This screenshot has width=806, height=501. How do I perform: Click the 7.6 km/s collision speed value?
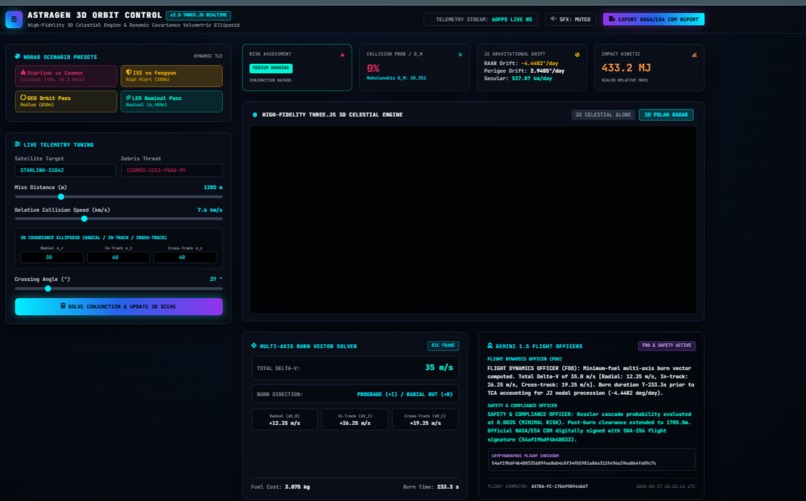pyautogui.click(x=210, y=210)
